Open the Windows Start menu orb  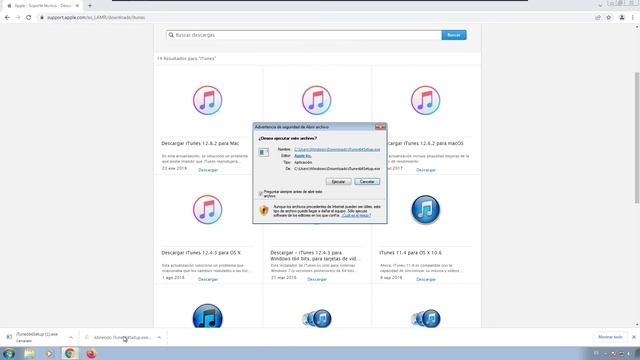pyautogui.click(x=9, y=353)
